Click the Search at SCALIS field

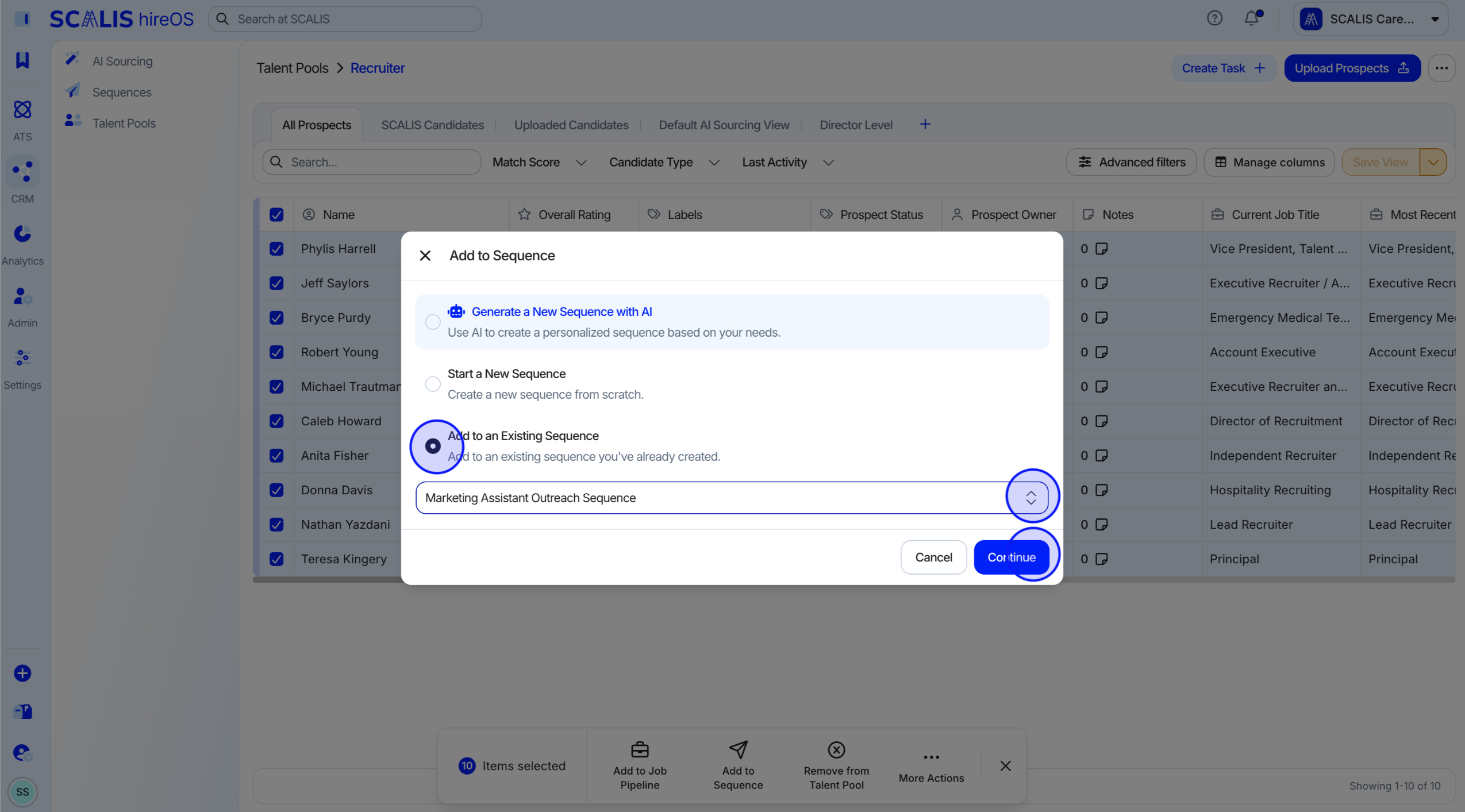[345, 19]
